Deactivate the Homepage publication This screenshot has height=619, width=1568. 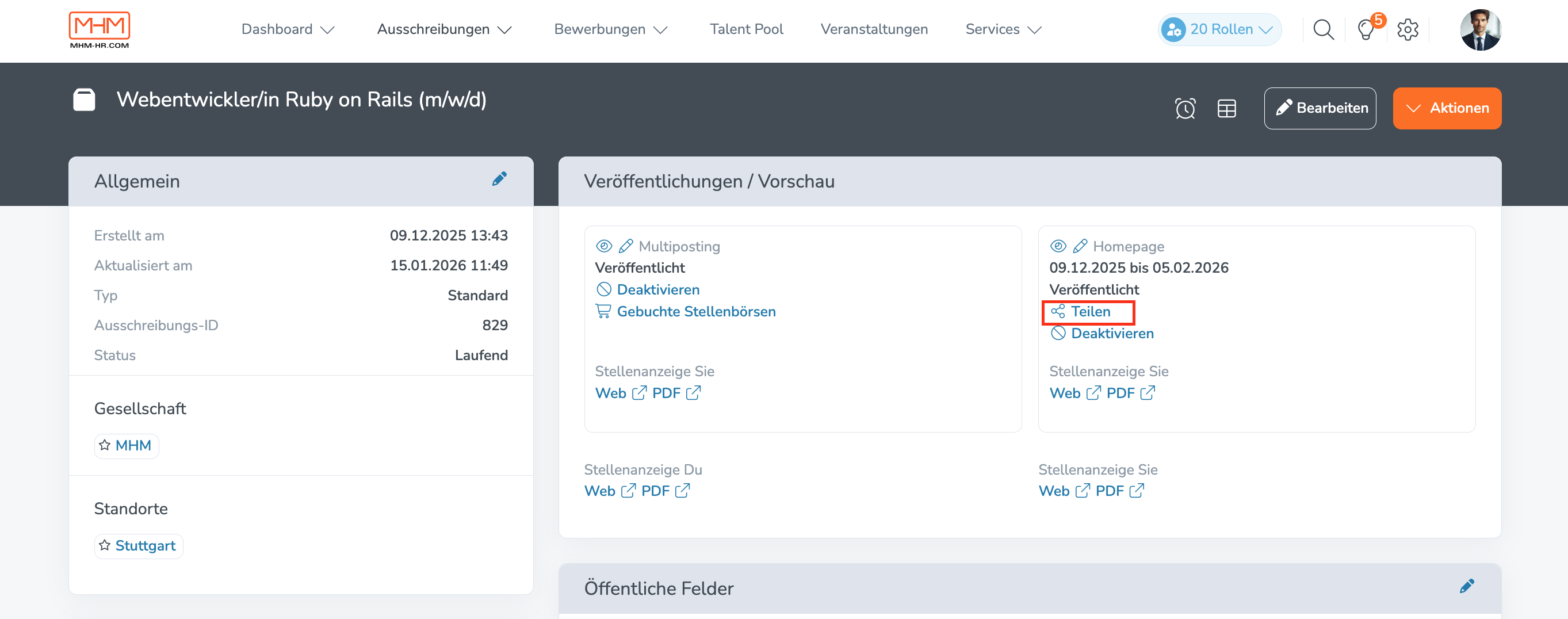click(1111, 334)
